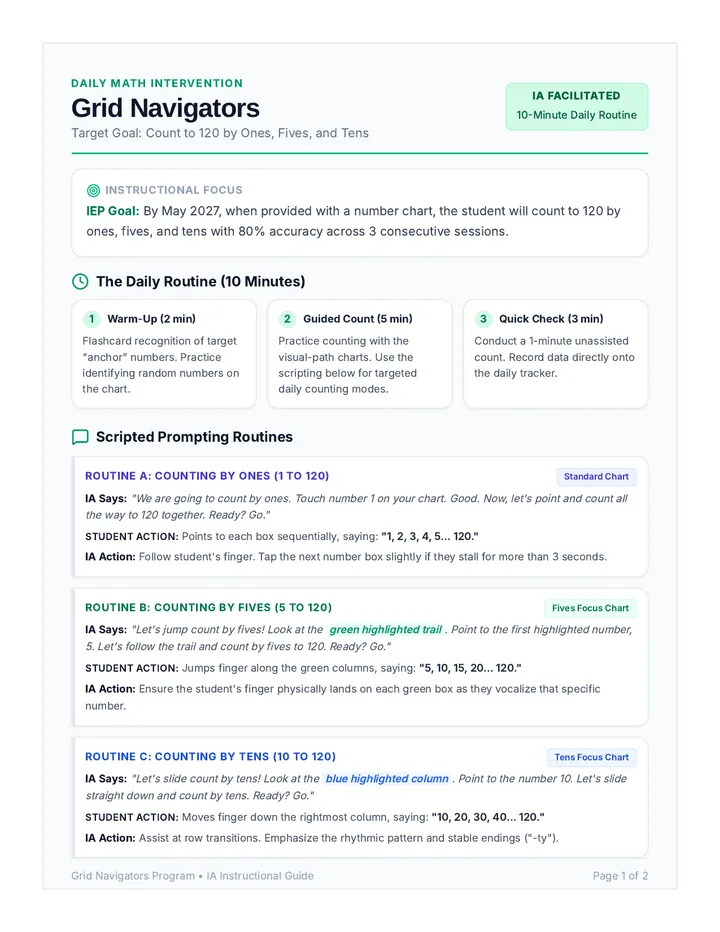Click the IEP Goal label

(x=112, y=211)
